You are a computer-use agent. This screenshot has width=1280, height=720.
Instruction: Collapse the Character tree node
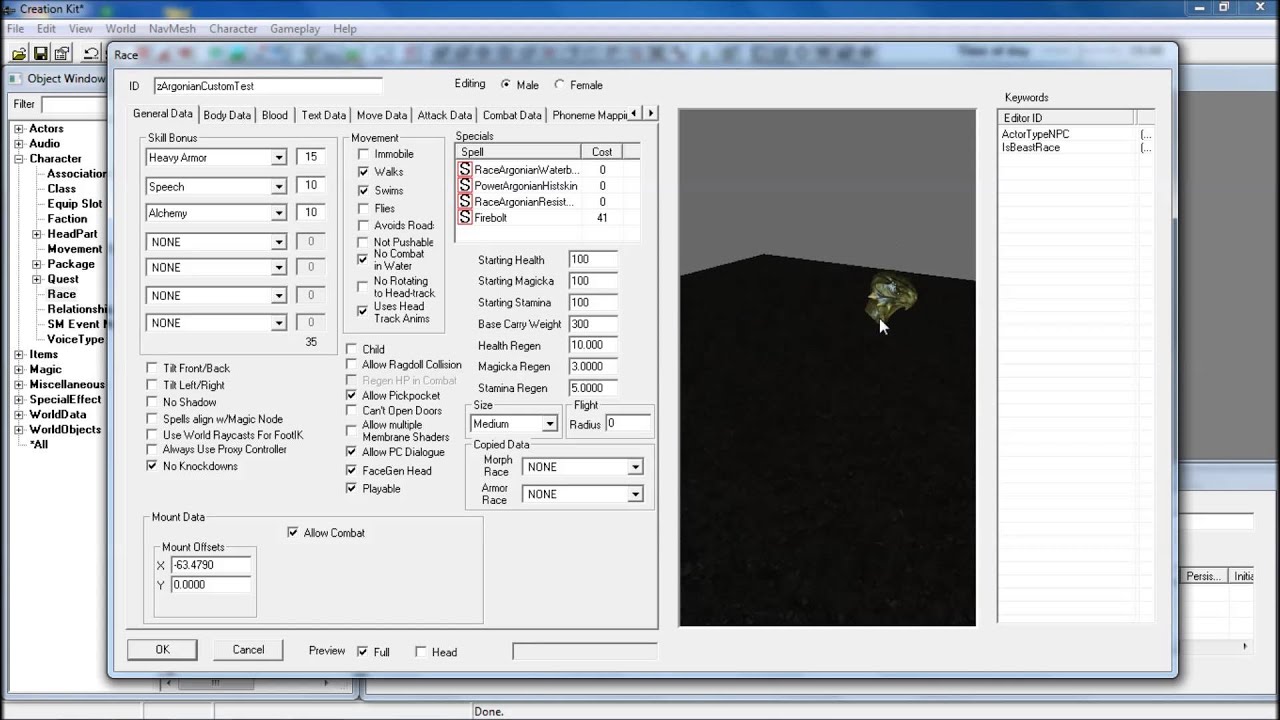pyautogui.click(x=19, y=159)
